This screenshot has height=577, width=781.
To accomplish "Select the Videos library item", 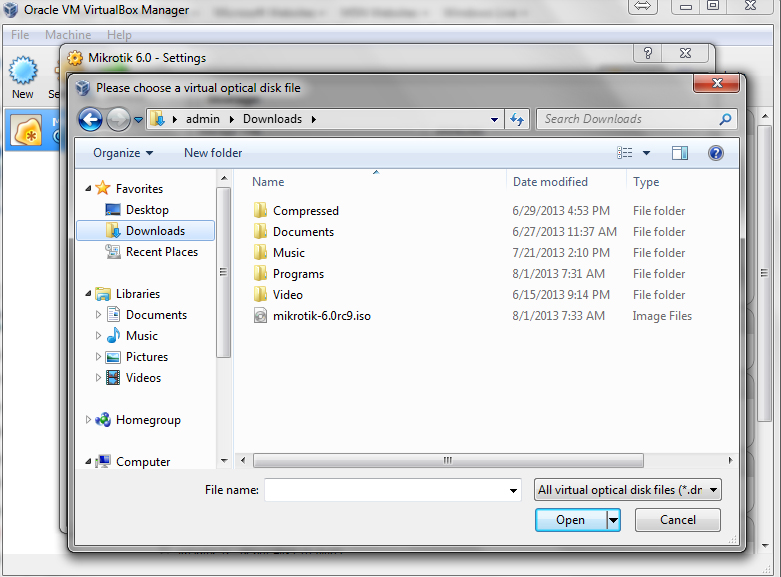I will point(143,378).
